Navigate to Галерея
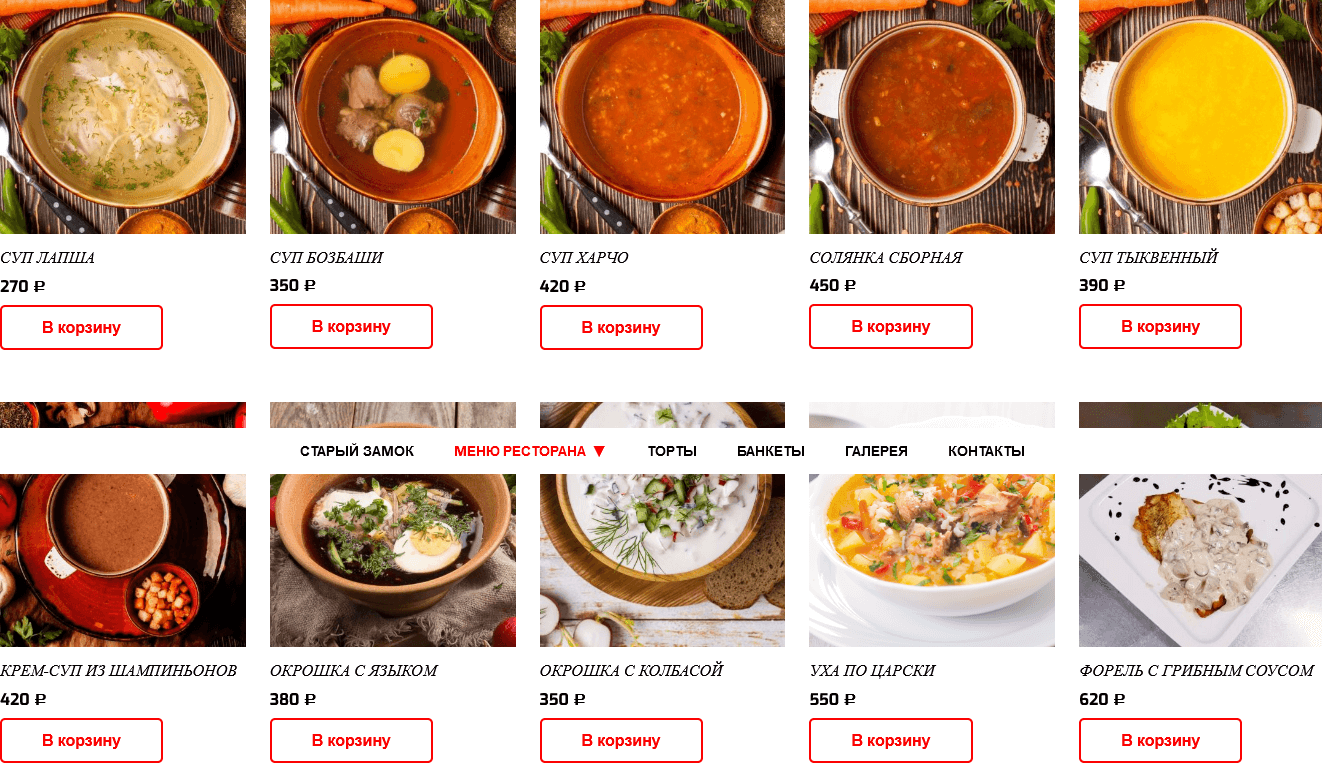 876,451
